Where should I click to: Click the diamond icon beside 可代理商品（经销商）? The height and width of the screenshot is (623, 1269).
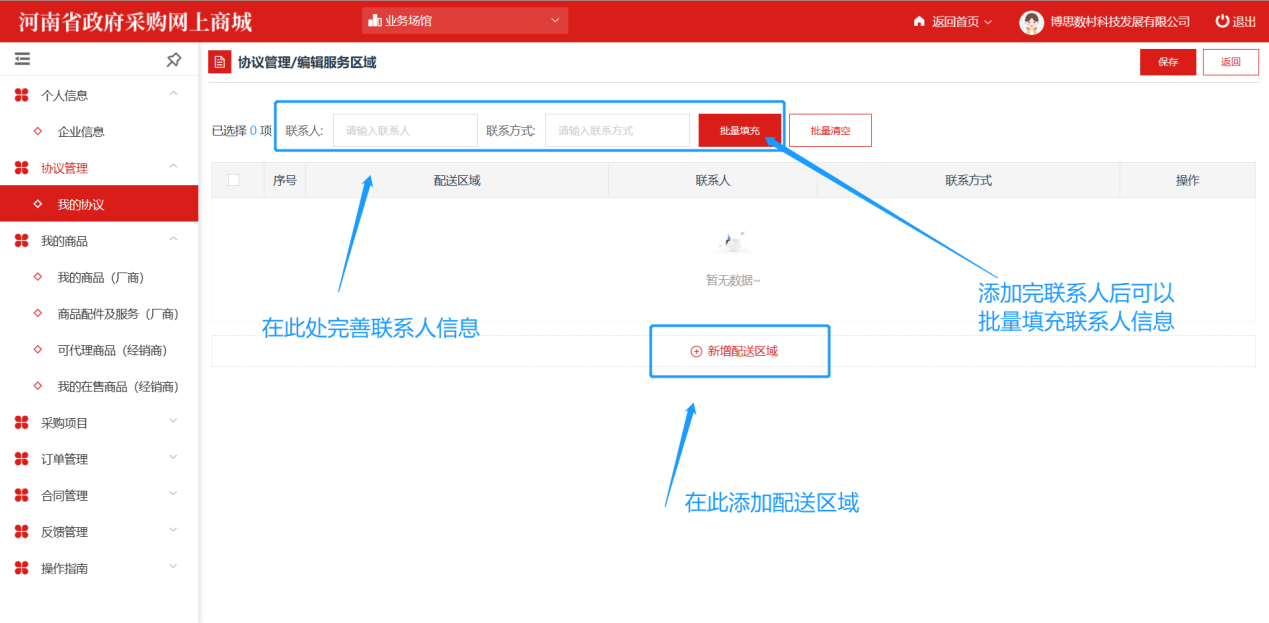pyautogui.click(x=38, y=350)
